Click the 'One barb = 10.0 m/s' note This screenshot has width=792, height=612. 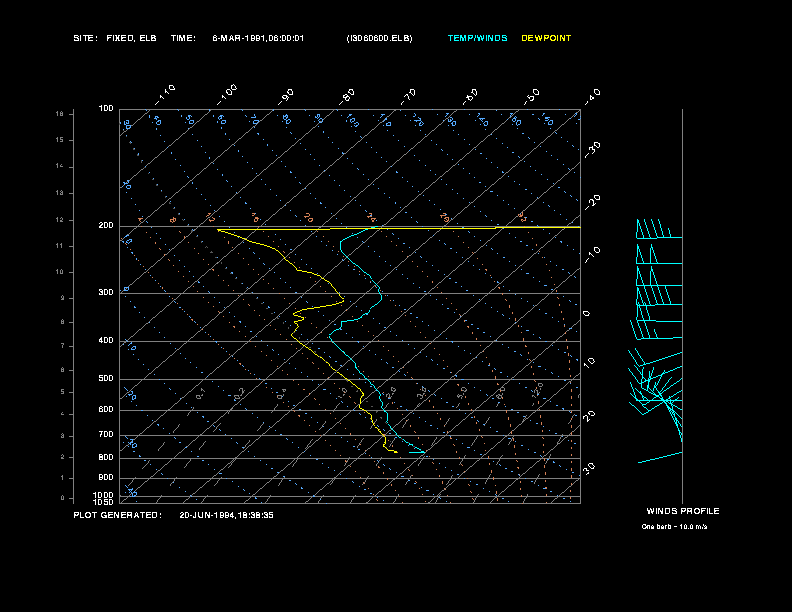(674, 527)
